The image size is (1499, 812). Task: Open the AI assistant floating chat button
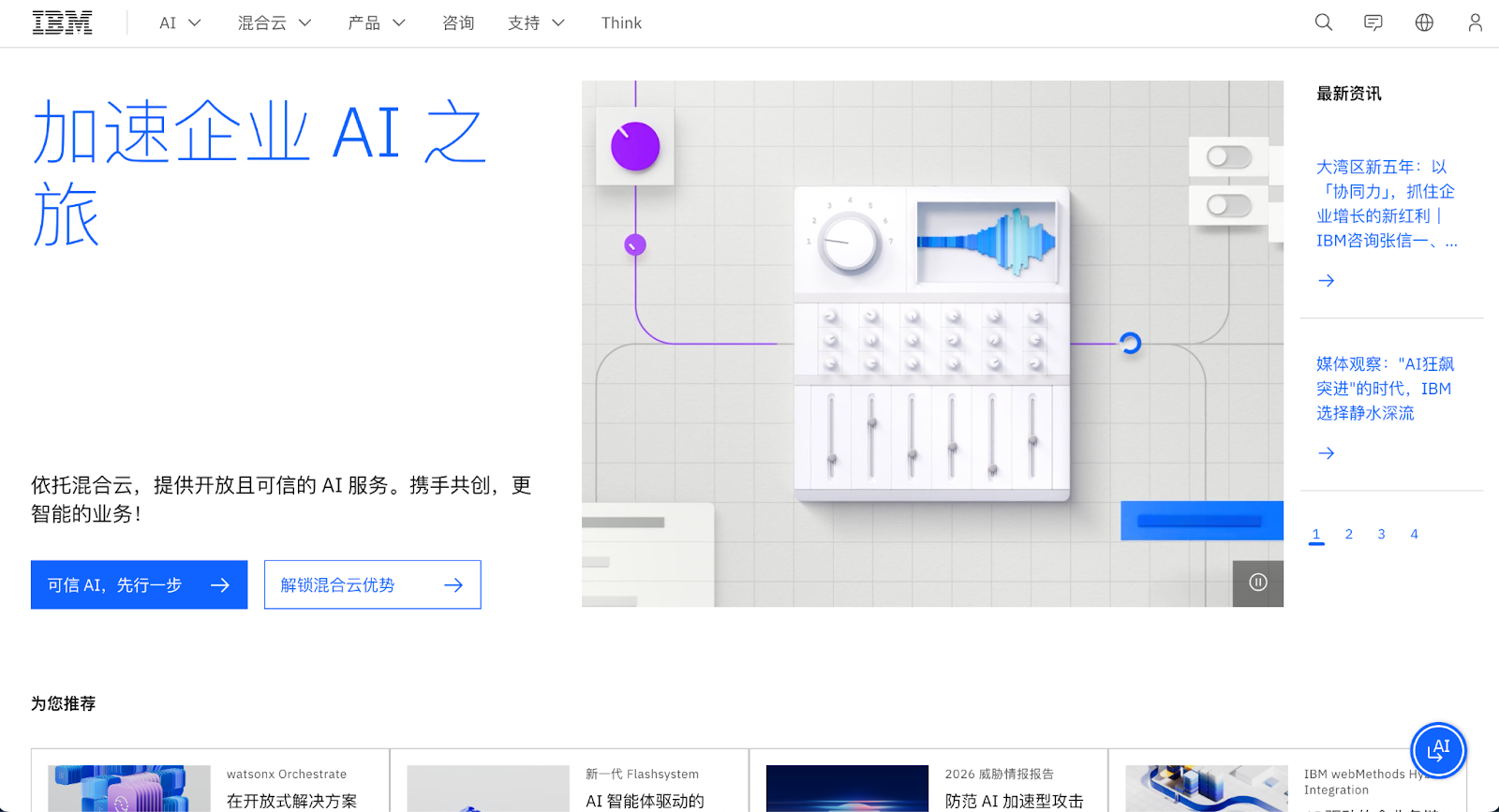1438,750
